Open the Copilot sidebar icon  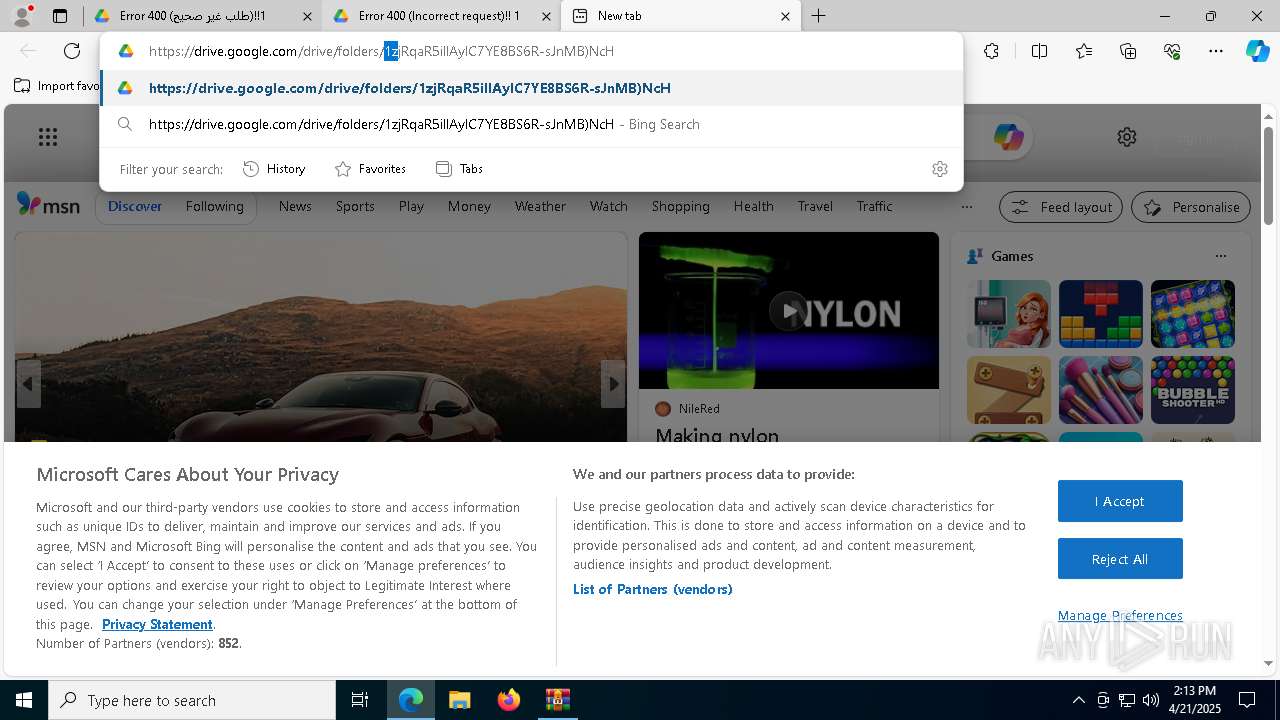coord(1257,51)
